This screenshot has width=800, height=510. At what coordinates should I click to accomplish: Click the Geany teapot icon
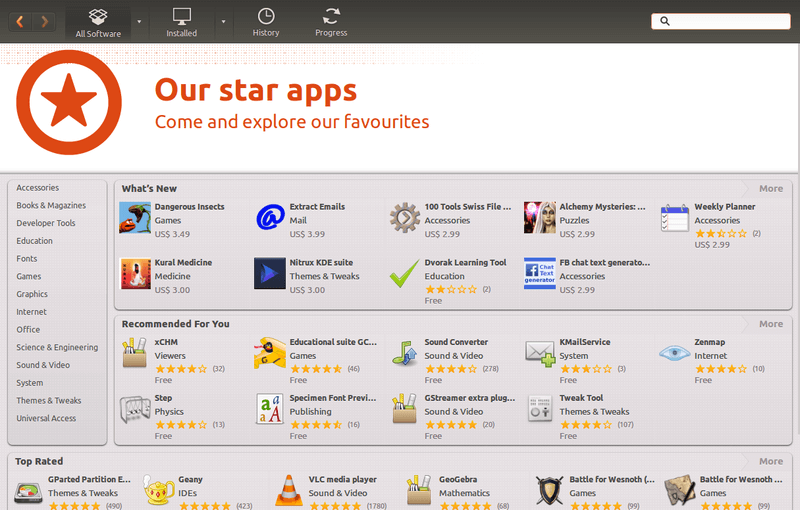coord(158,490)
